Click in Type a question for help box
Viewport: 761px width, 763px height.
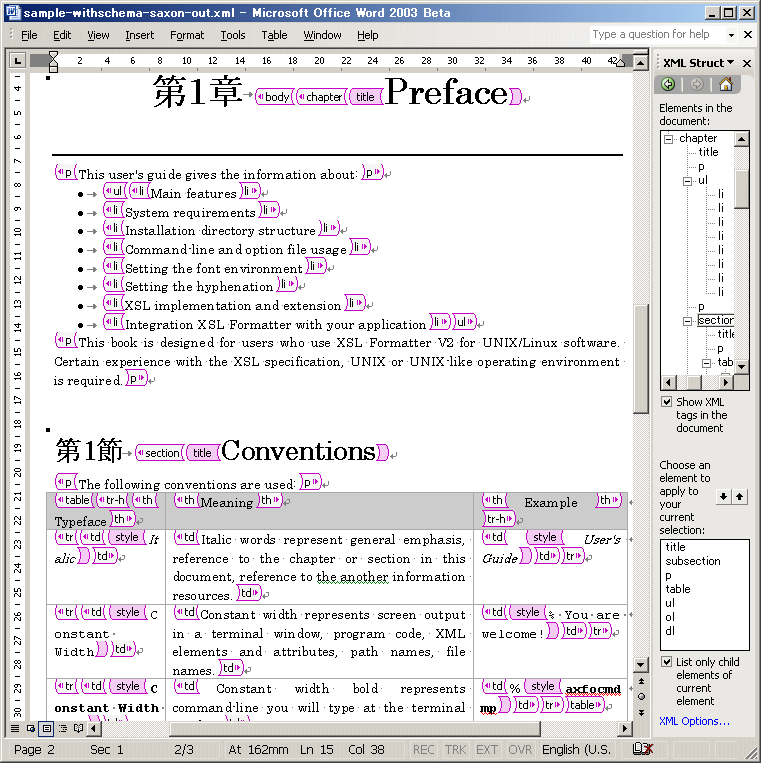[656, 35]
